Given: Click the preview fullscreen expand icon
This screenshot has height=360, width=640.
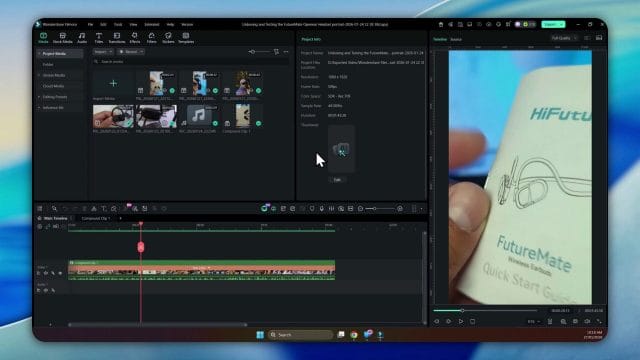Looking at the screenshot, I should coord(599,322).
